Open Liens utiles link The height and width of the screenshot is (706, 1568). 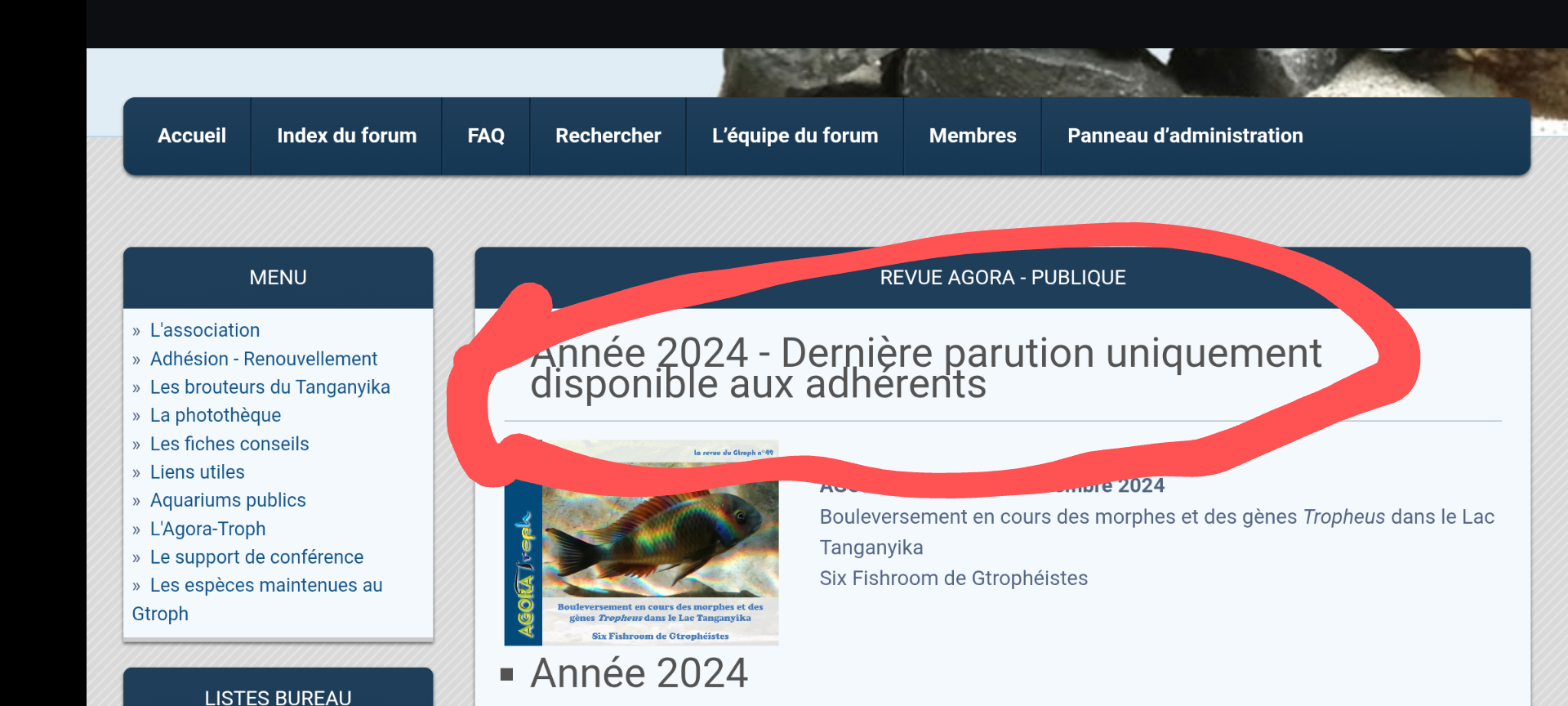pos(198,471)
